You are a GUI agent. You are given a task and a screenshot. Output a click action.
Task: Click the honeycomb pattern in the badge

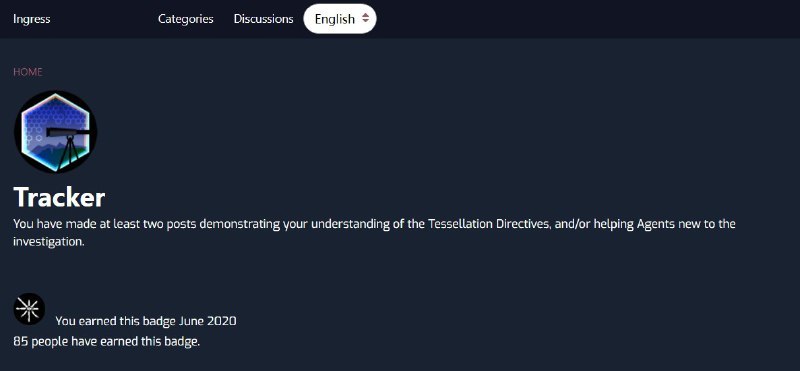(54, 115)
